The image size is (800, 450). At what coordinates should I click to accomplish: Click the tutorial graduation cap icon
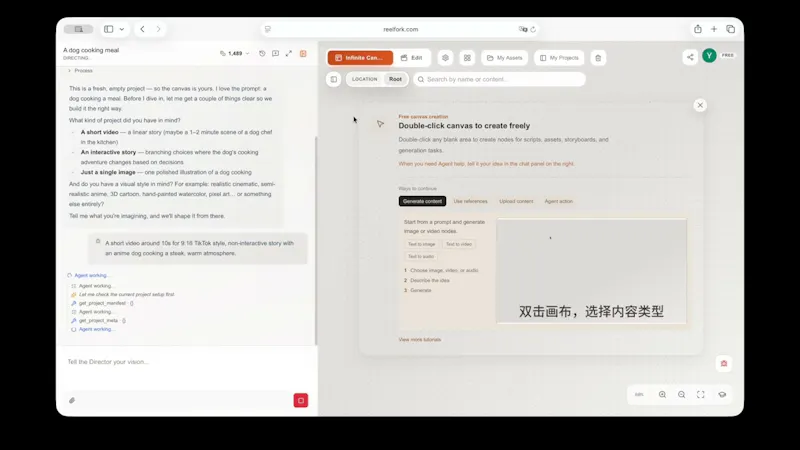click(x=722, y=394)
